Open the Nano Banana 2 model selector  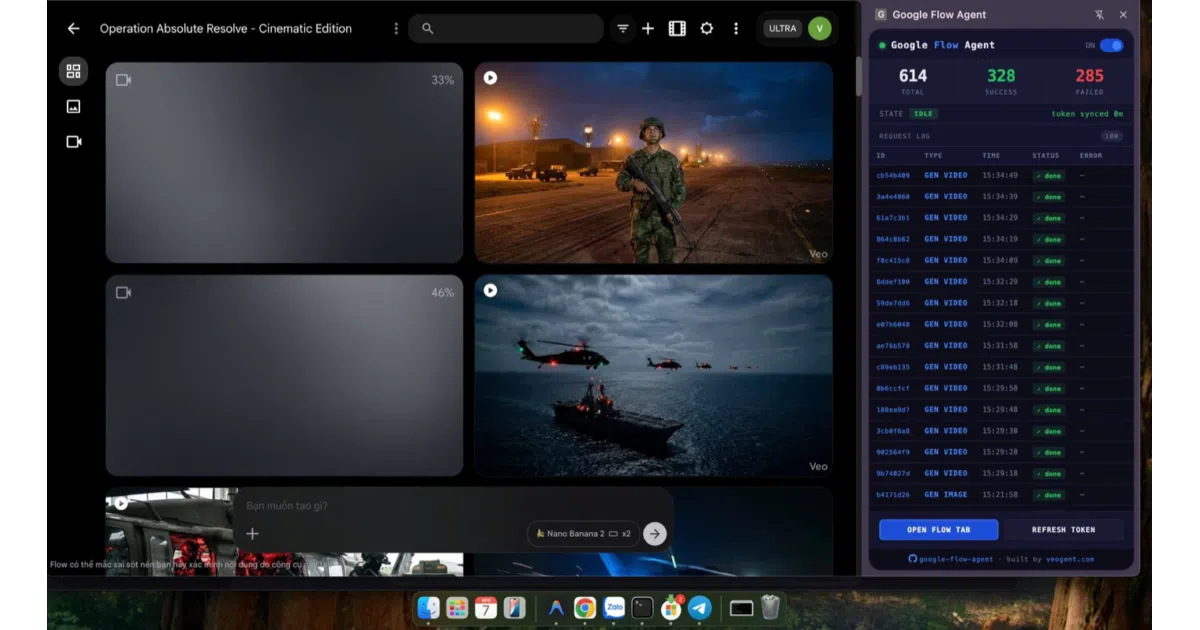click(x=583, y=534)
